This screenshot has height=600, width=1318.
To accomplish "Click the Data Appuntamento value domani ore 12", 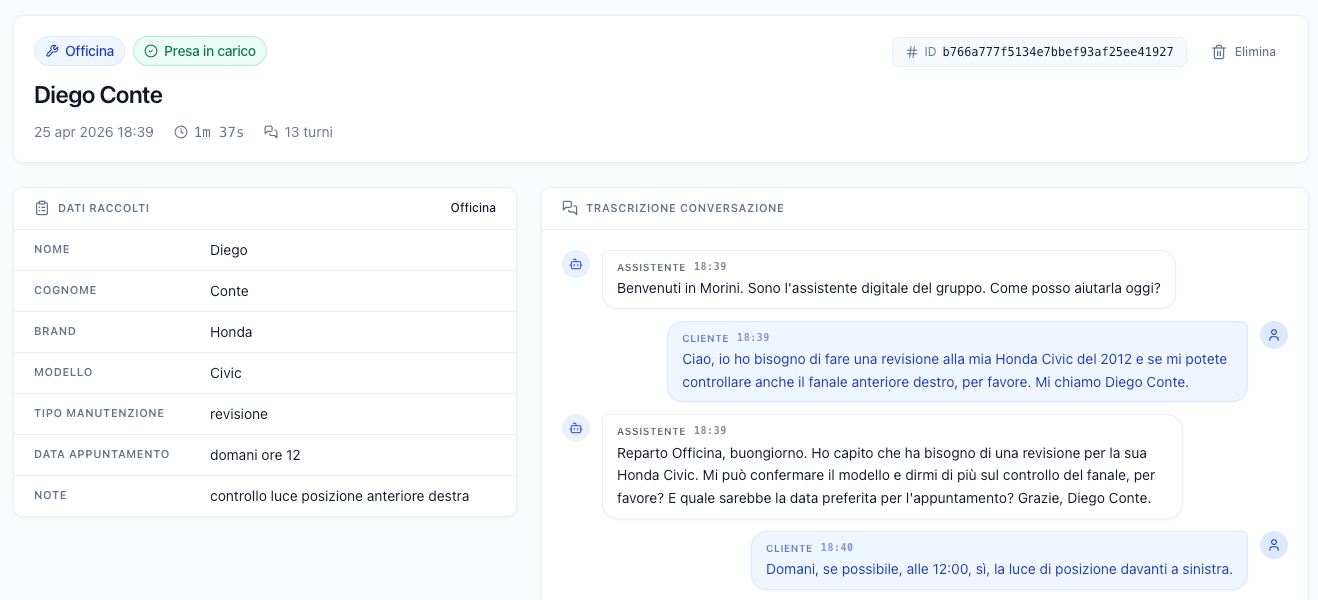I will pyautogui.click(x=255, y=455).
